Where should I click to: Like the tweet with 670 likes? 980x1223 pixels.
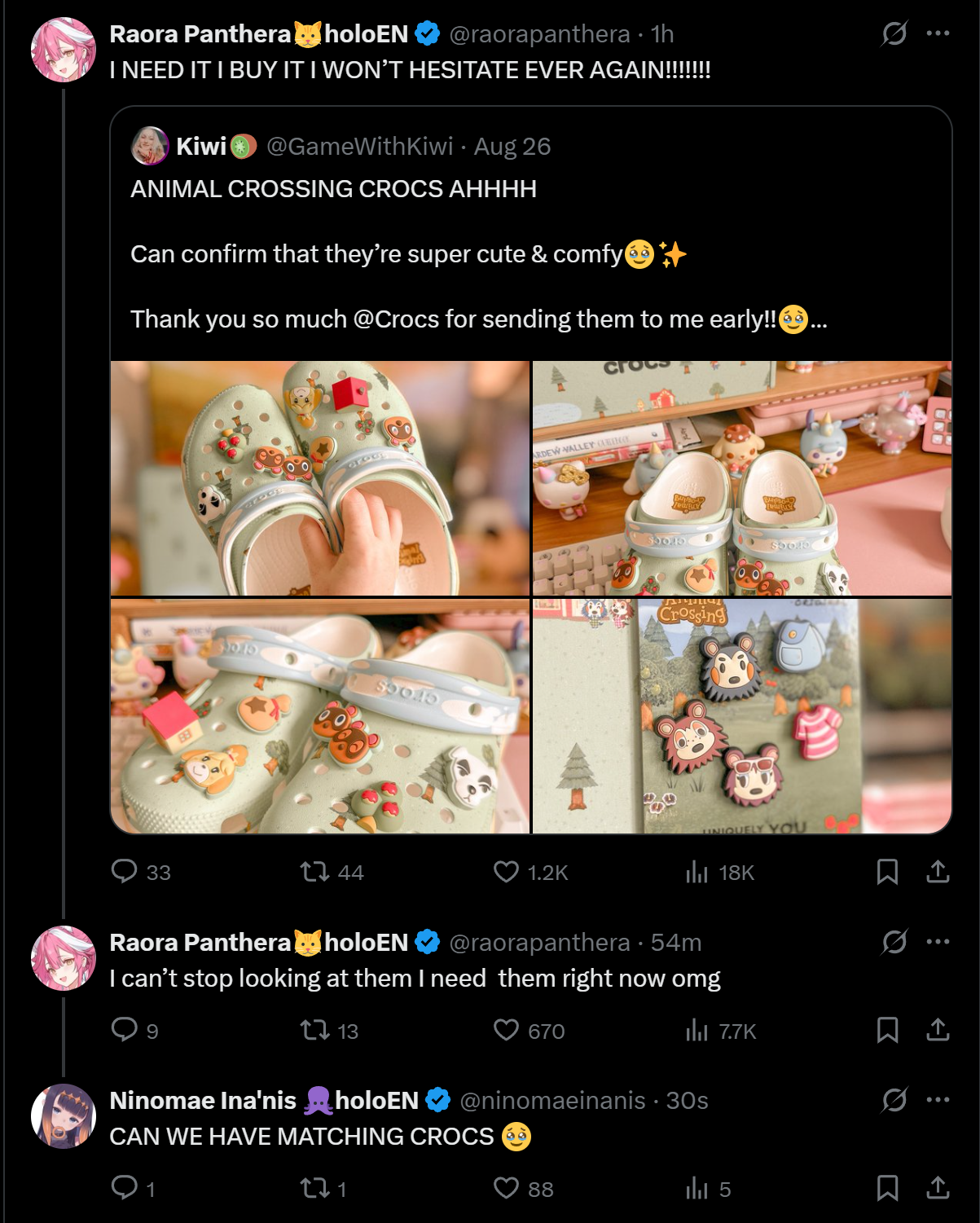[506, 1031]
